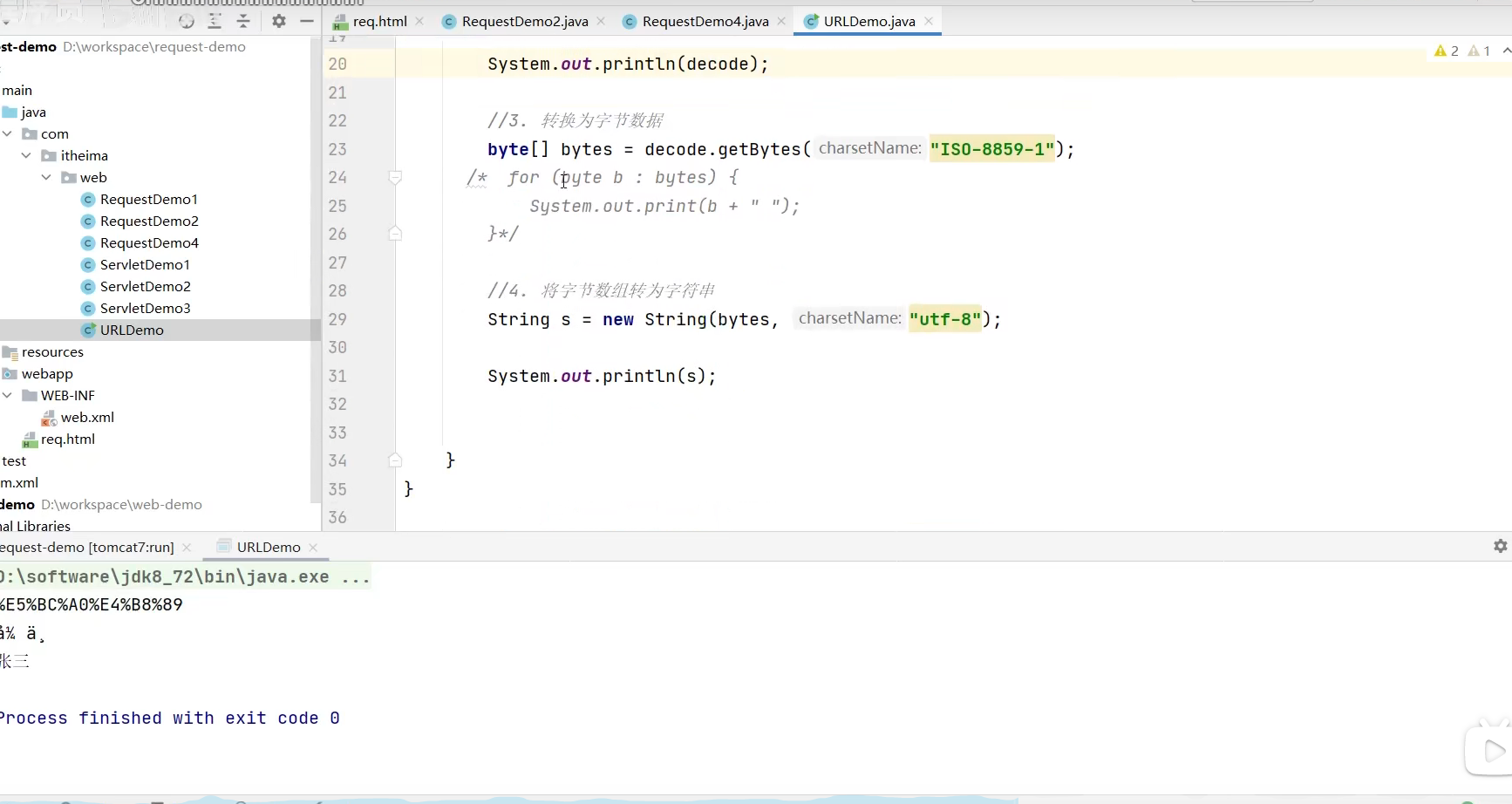The height and width of the screenshot is (804, 1512).
Task: Click the "utf-8" string literal
Action: point(945,319)
